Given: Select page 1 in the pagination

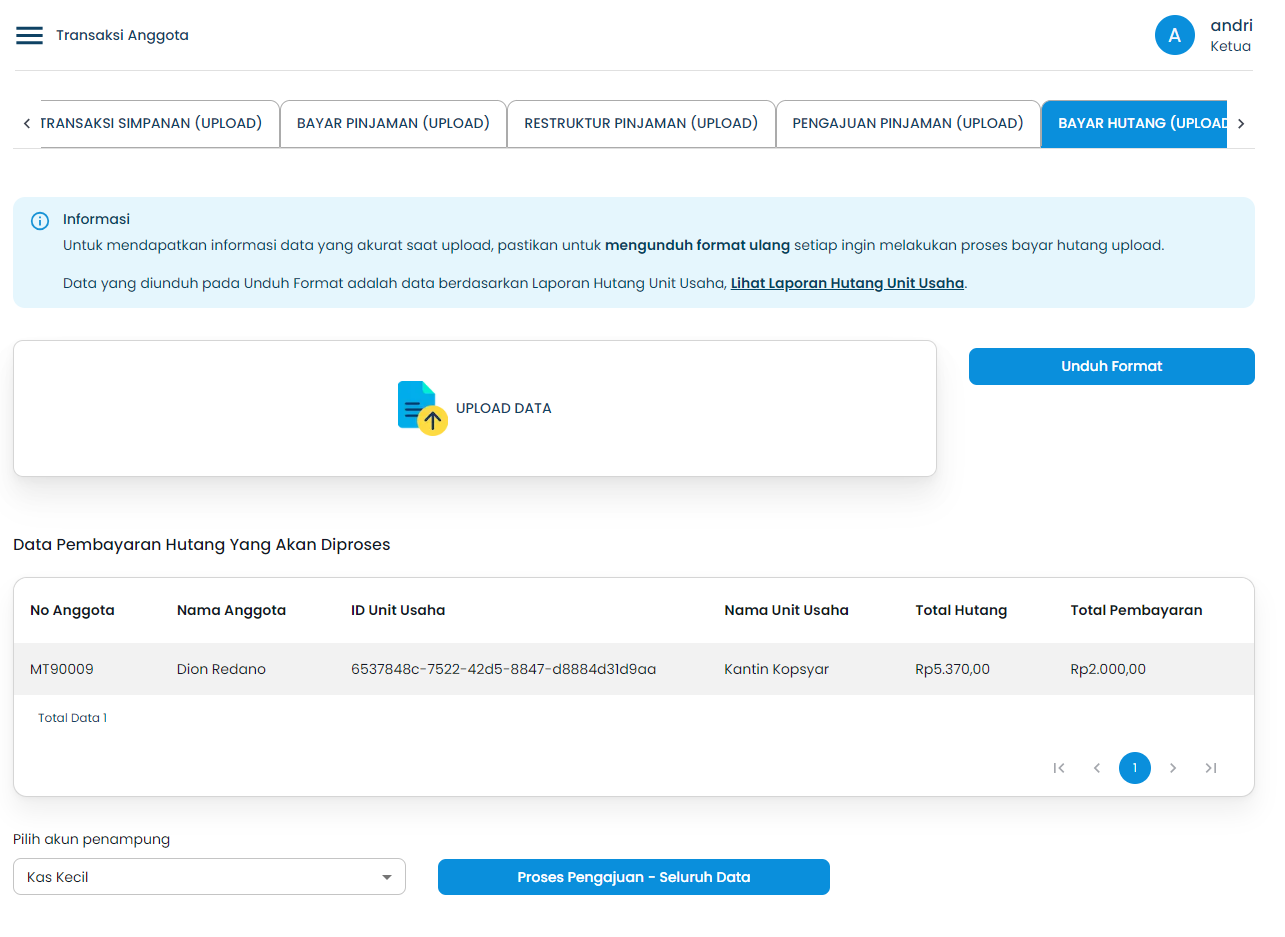Looking at the screenshot, I should point(1135,768).
